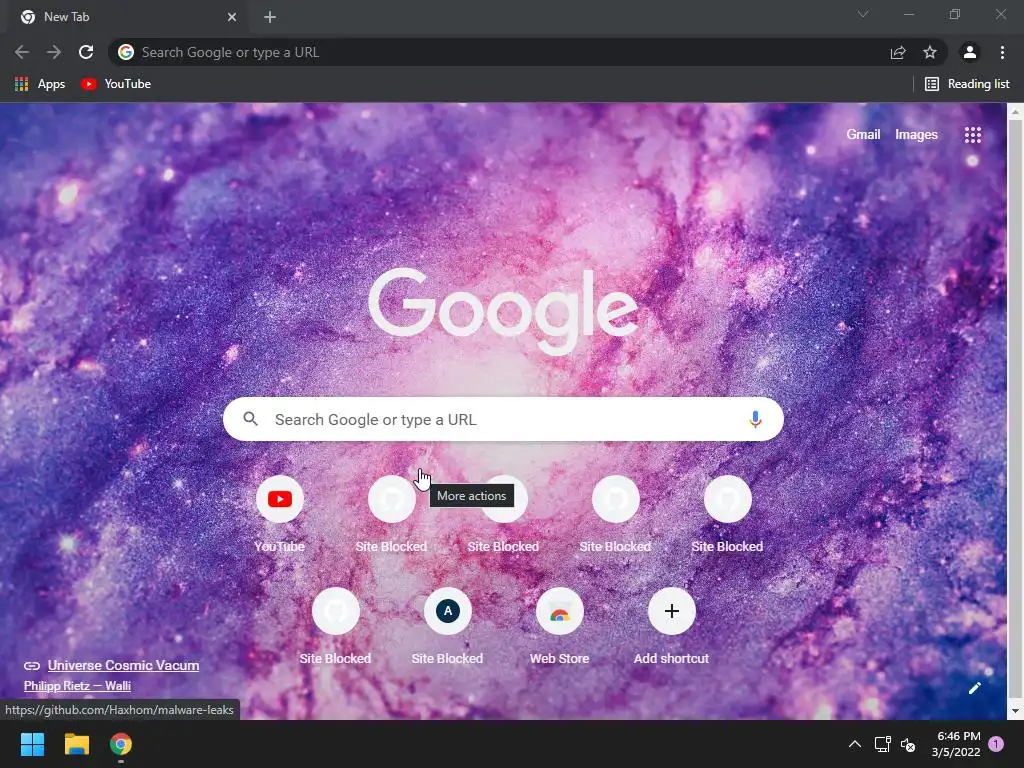1024x768 pixels.
Task: Reload the current page
Action: click(x=86, y=52)
